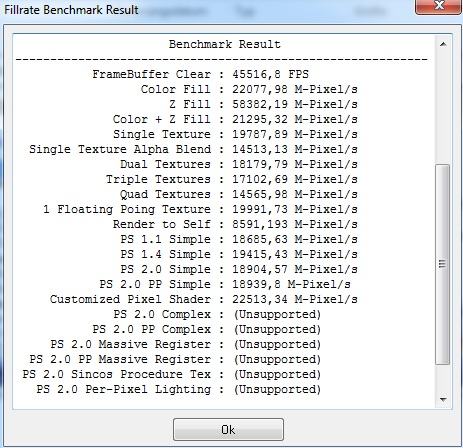
Task: Click the vertical scrollbar thumb
Action: coord(443,265)
